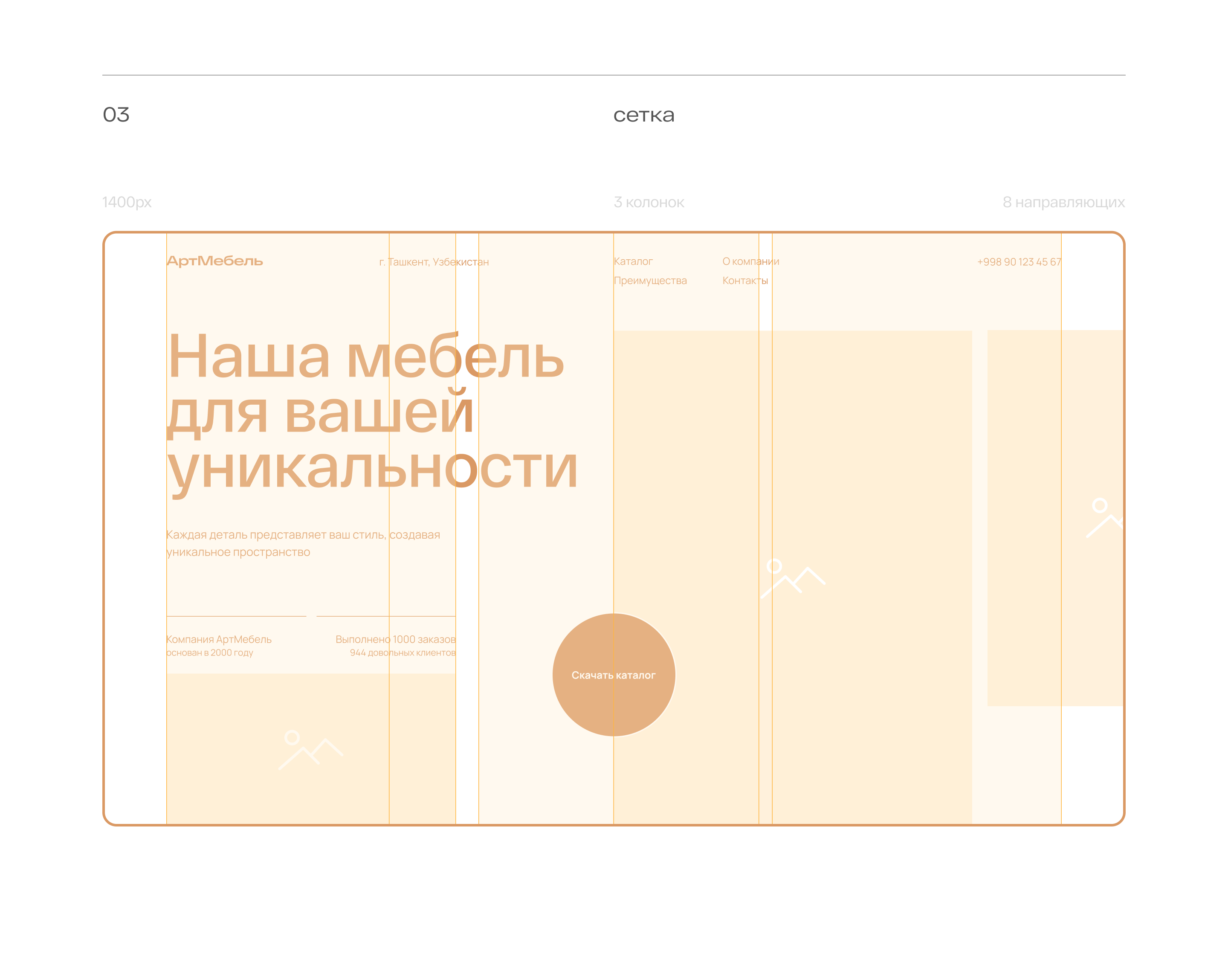This screenshot has height=980, width=1228.
Task: Click the 3 колонок grid label
Action: tap(649, 202)
